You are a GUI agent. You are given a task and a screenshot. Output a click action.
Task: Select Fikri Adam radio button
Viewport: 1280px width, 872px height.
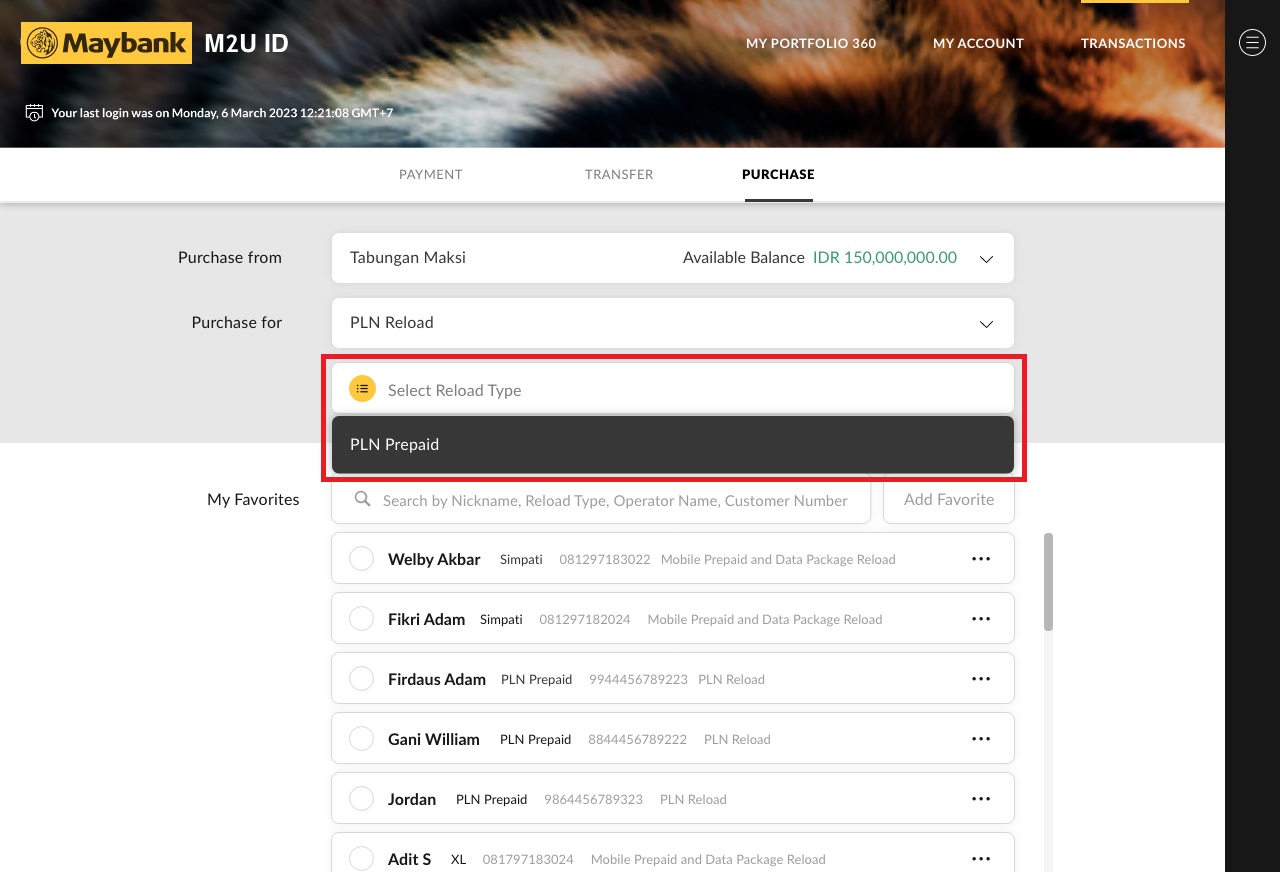coord(361,619)
